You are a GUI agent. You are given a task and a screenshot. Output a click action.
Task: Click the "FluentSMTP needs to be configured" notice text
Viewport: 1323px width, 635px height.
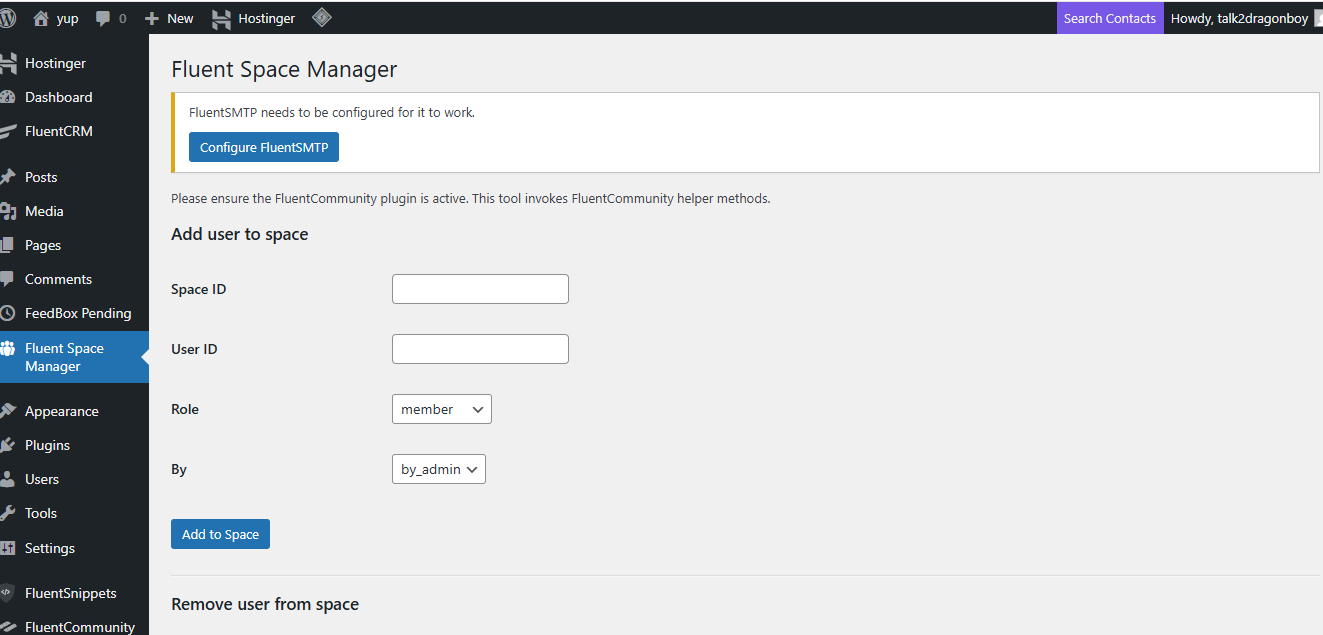pyautogui.click(x=332, y=112)
